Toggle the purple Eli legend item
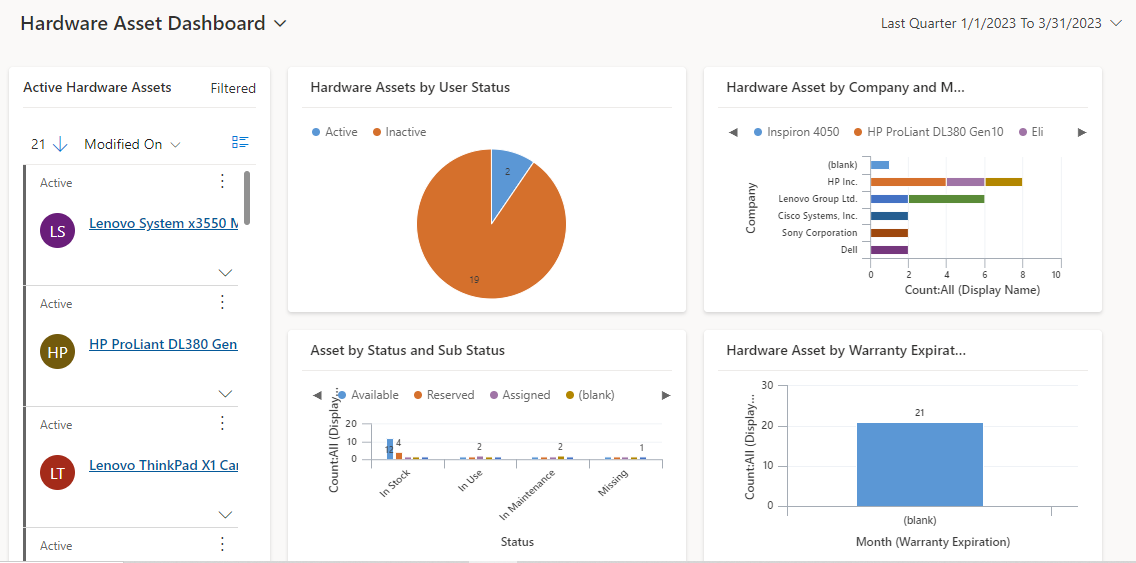Viewport: 1136px width, 563px height. (x=1031, y=132)
